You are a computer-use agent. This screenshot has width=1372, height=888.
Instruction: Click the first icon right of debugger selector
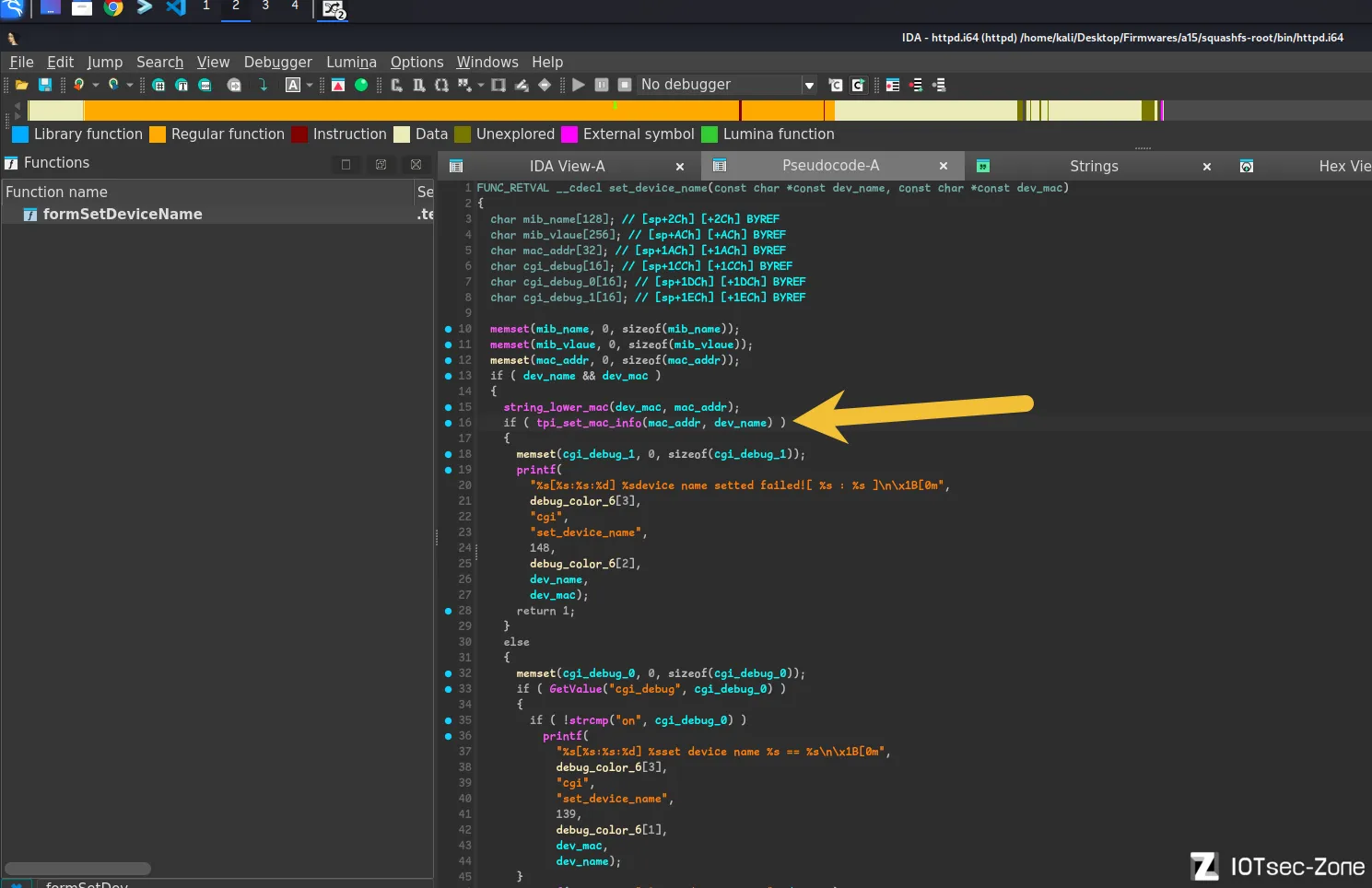coord(836,85)
